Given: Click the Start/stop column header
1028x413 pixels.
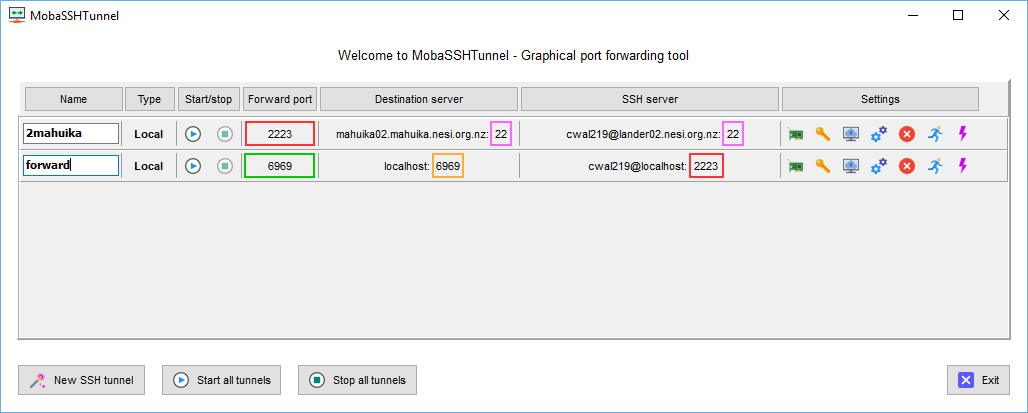Looking at the screenshot, I should click(209, 99).
